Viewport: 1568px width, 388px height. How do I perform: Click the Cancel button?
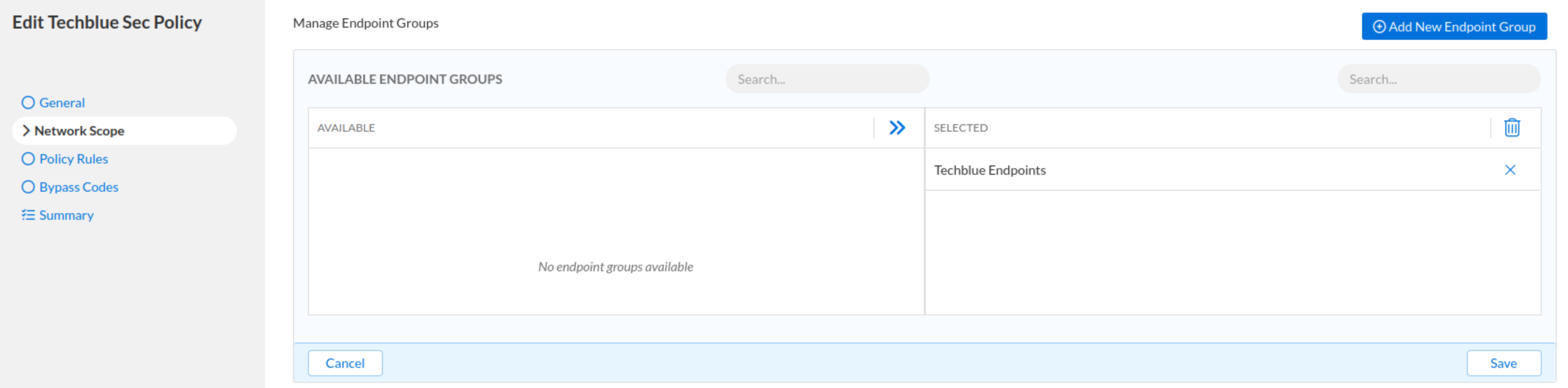tap(344, 363)
